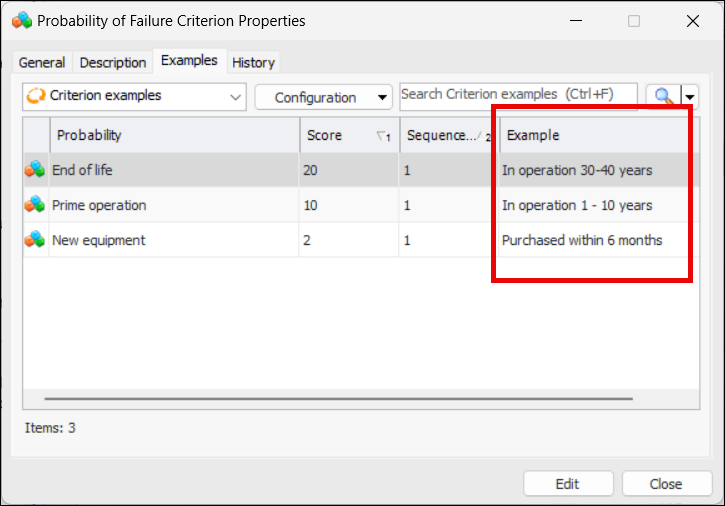Switch to the General tab

(42, 62)
